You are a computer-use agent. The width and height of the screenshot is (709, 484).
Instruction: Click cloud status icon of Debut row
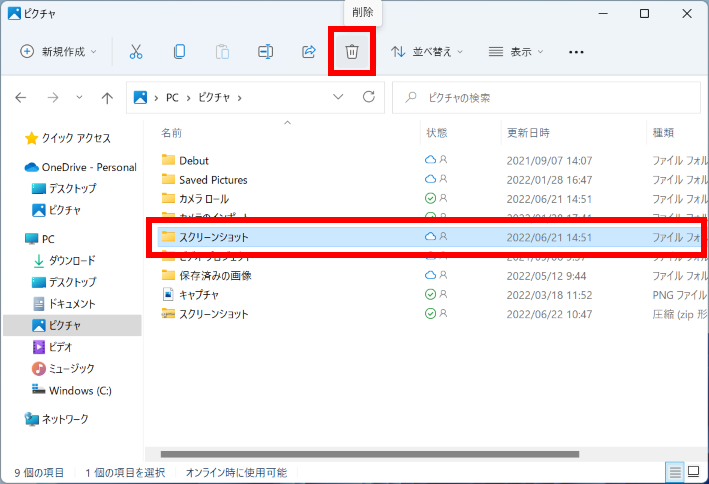click(430, 160)
